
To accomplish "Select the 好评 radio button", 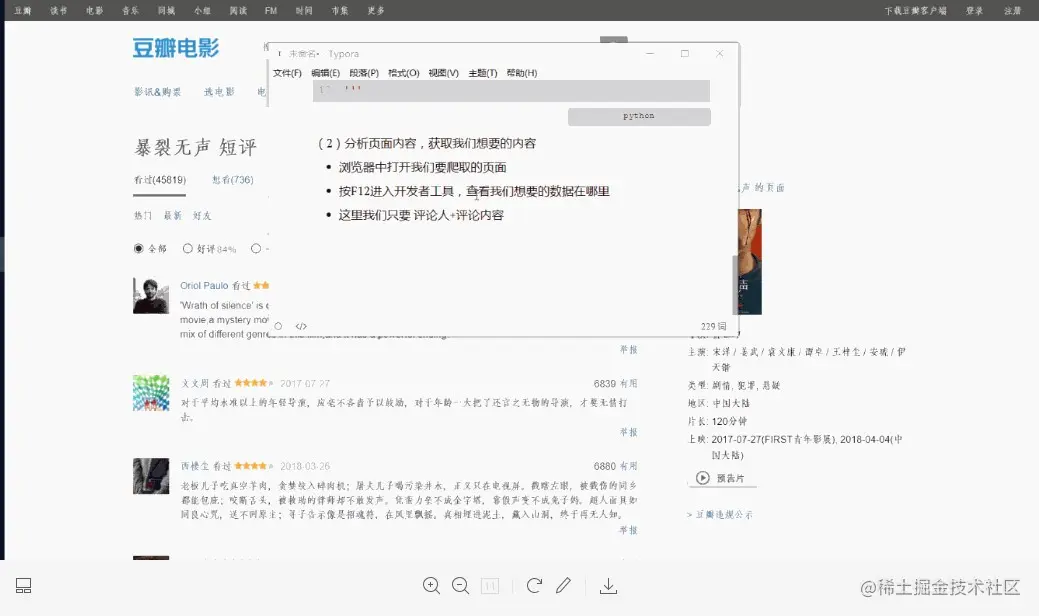I will [188, 248].
